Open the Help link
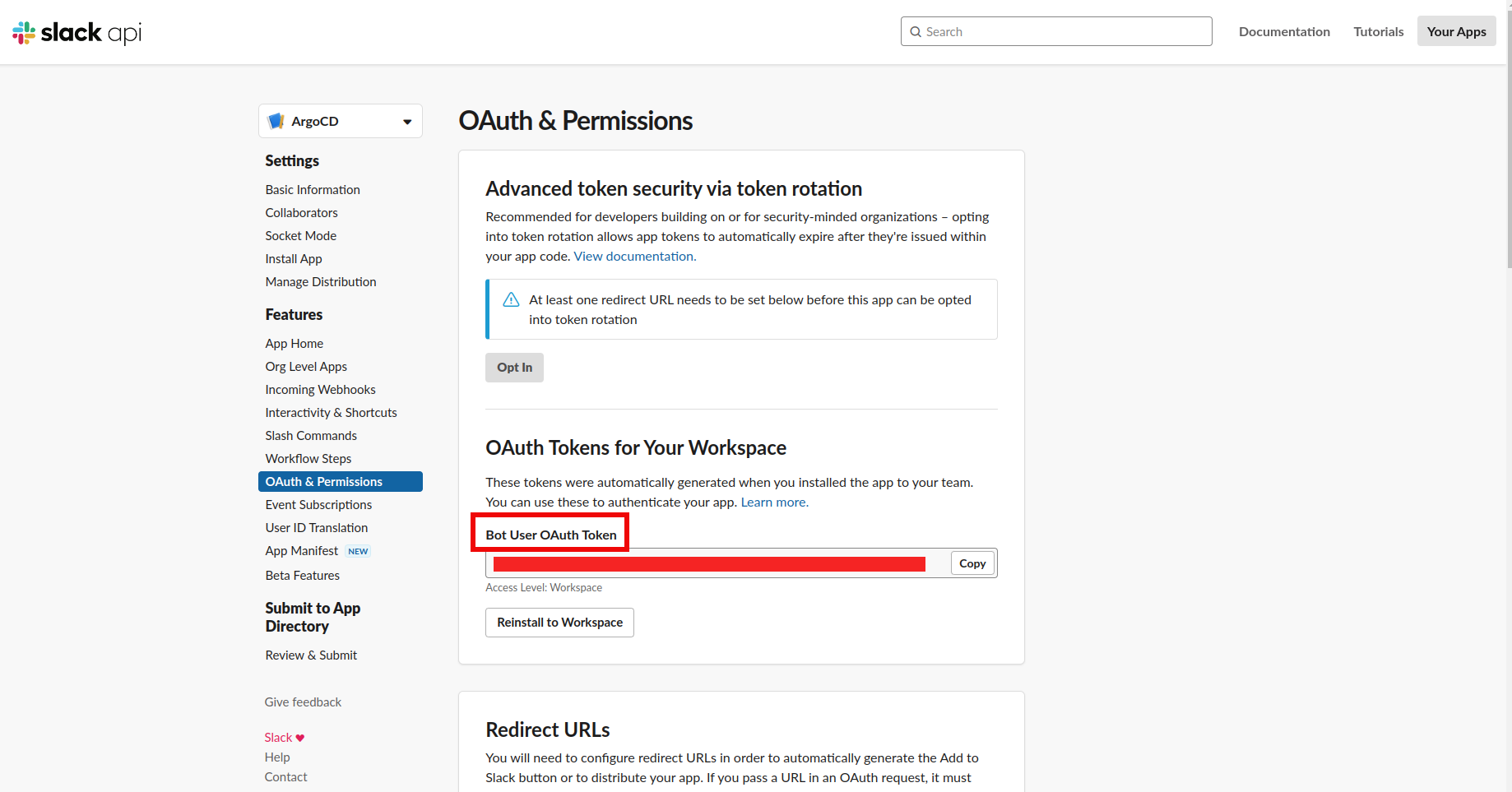The width and height of the screenshot is (1512, 792). click(277, 757)
